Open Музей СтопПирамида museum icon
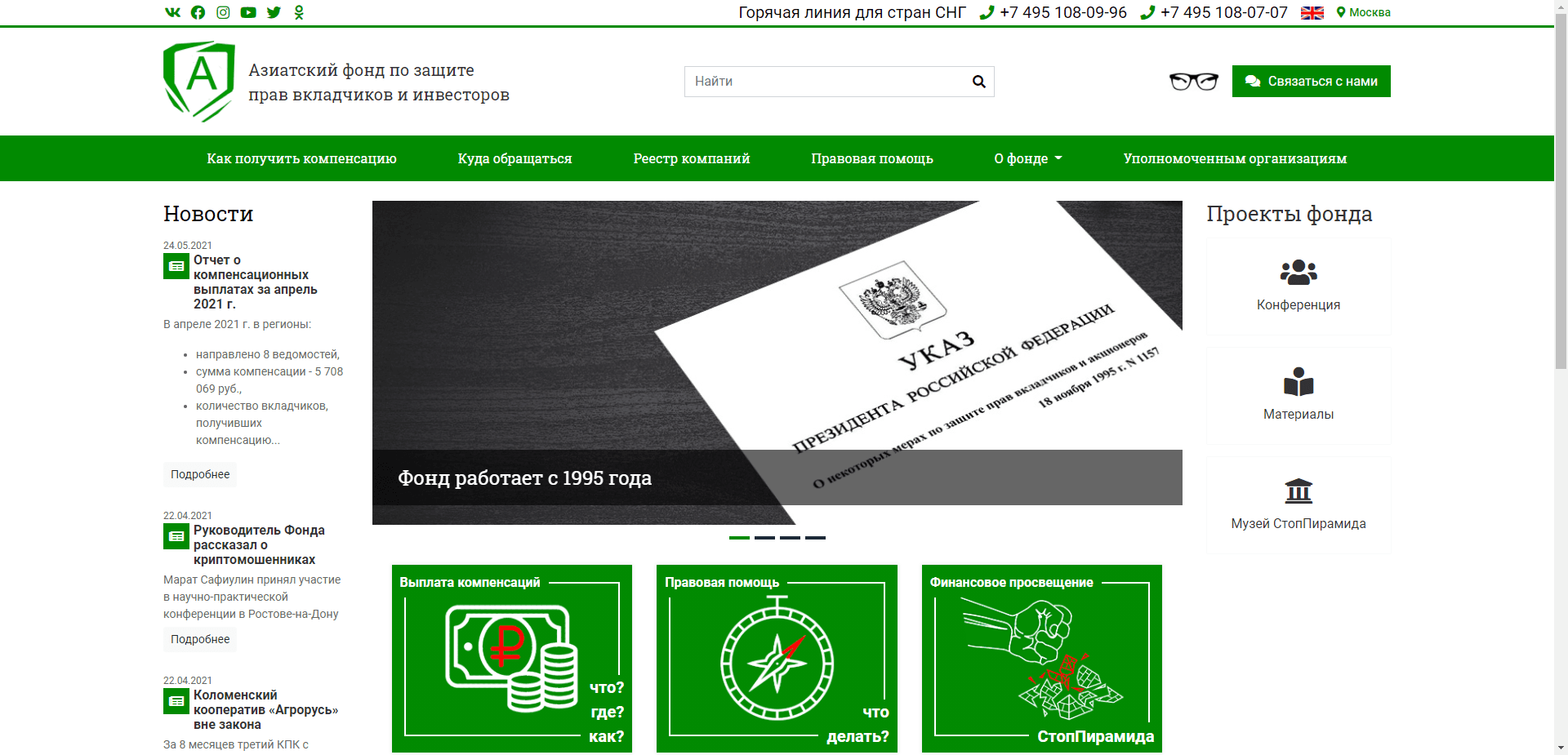The height and width of the screenshot is (755, 1568). point(1298,490)
